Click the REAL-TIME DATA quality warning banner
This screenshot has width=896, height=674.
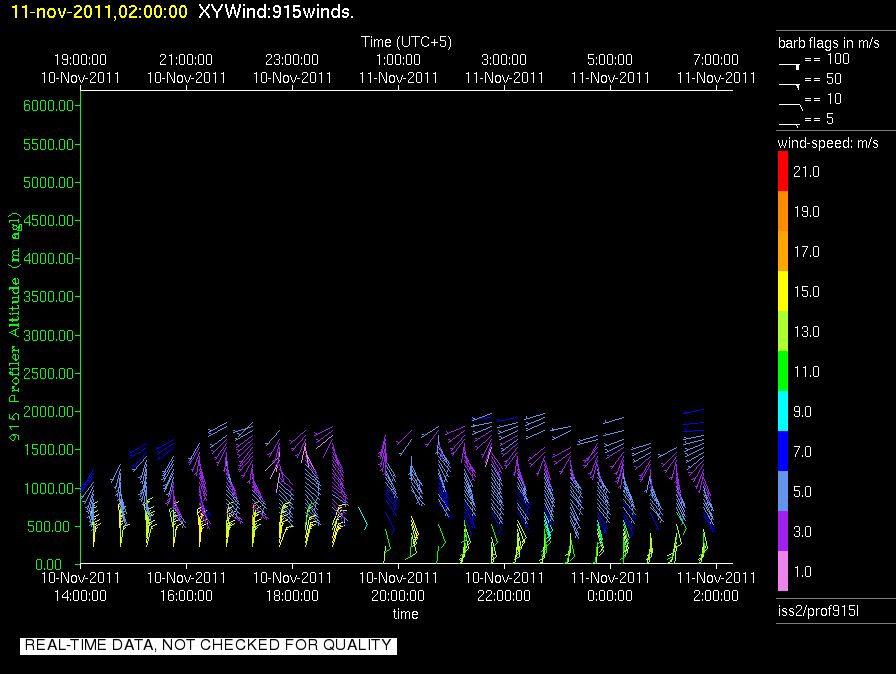(208, 645)
